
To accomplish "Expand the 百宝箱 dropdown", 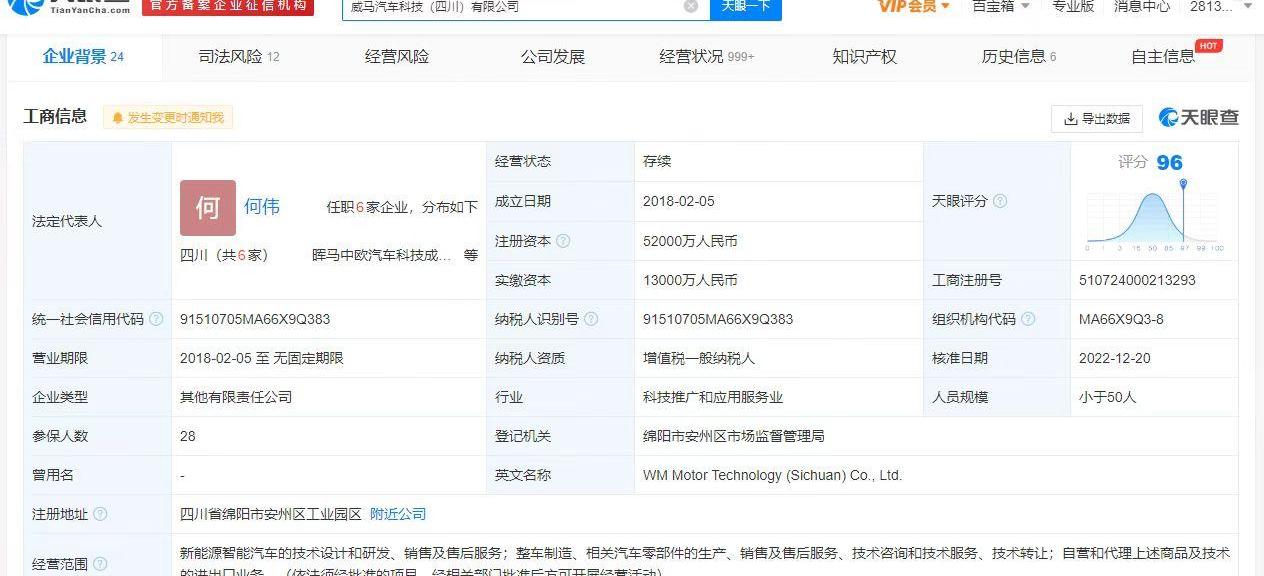I will tap(1000, 7).
